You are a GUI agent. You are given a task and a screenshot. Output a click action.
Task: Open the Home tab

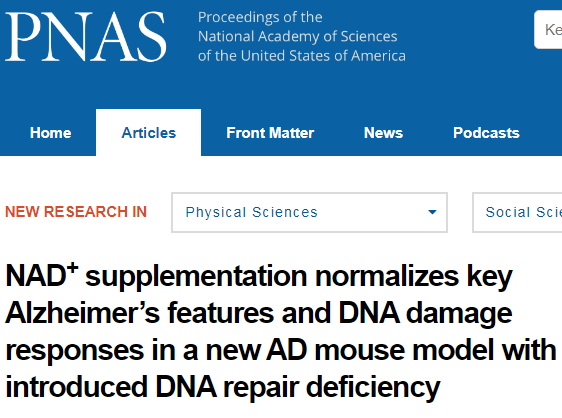tap(51, 133)
